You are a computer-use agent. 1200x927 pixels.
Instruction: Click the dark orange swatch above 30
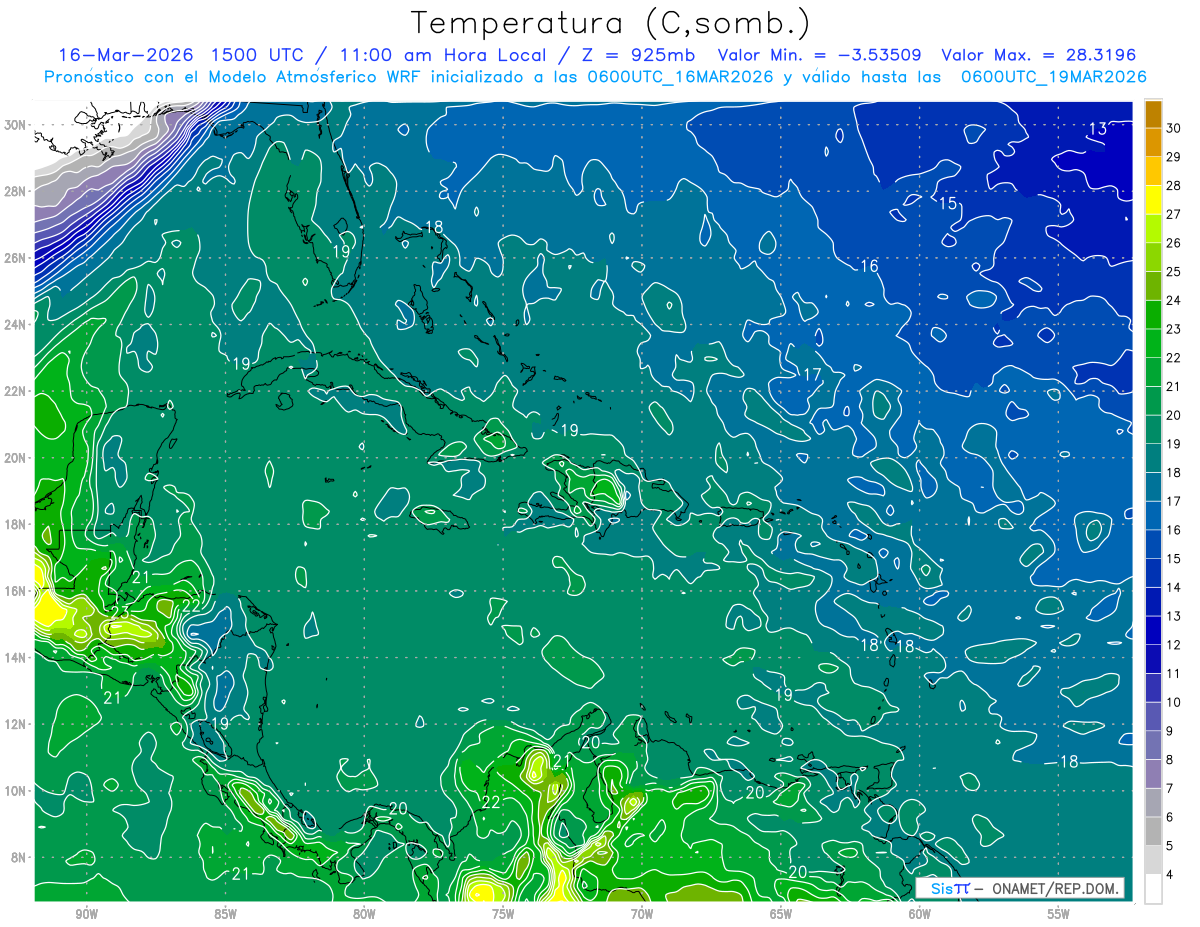coord(1153,113)
